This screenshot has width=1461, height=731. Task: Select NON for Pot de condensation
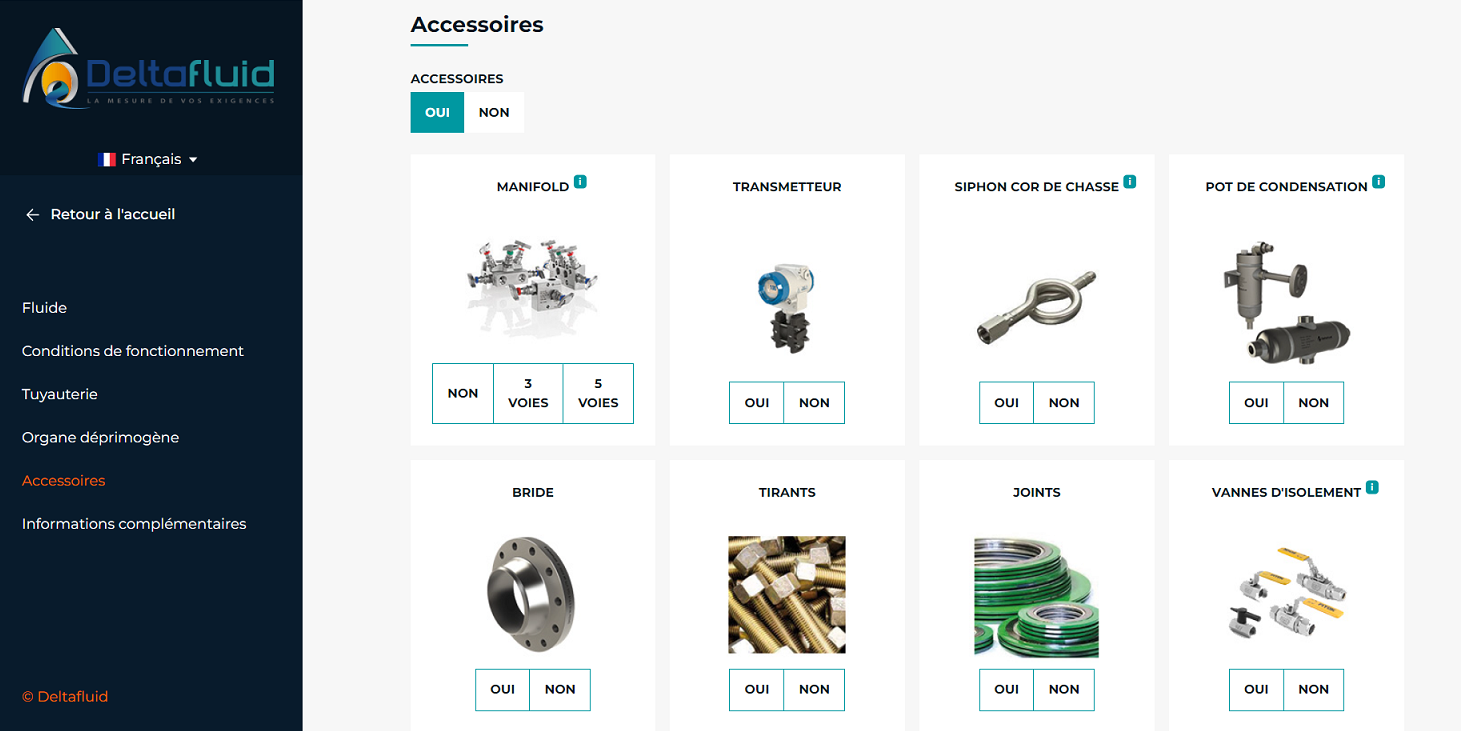click(x=1313, y=403)
